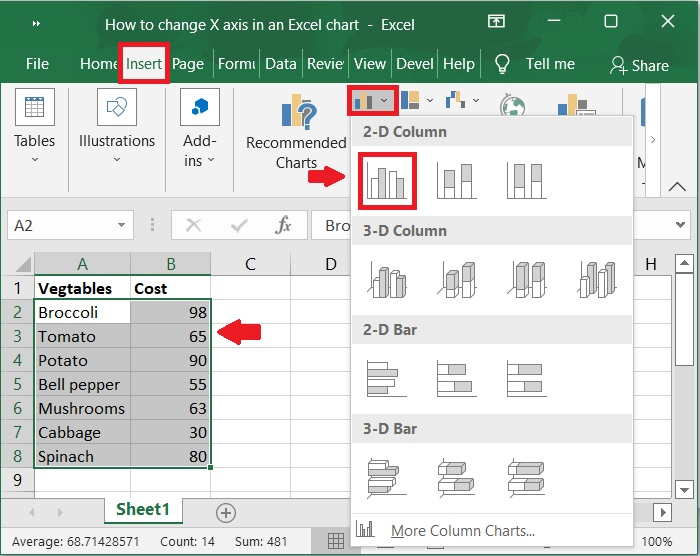Switch to Normal view in status bar
Image resolution: width=700 pixels, height=556 pixels.
click(x=336, y=541)
